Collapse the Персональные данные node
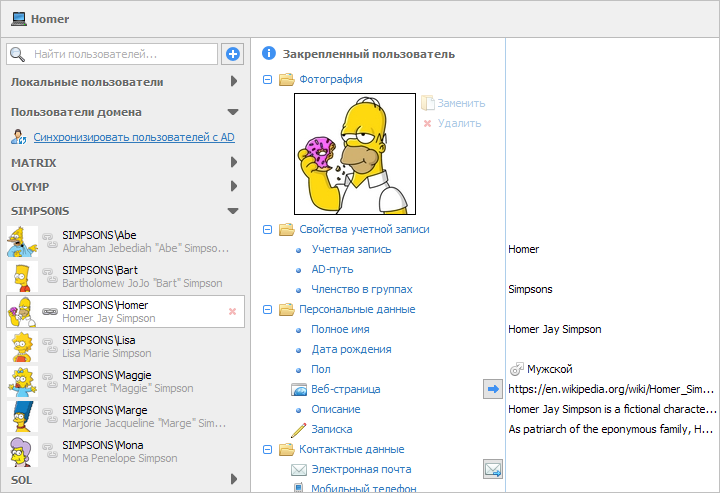The height and width of the screenshot is (493, 720). click(x=267, y=310)
